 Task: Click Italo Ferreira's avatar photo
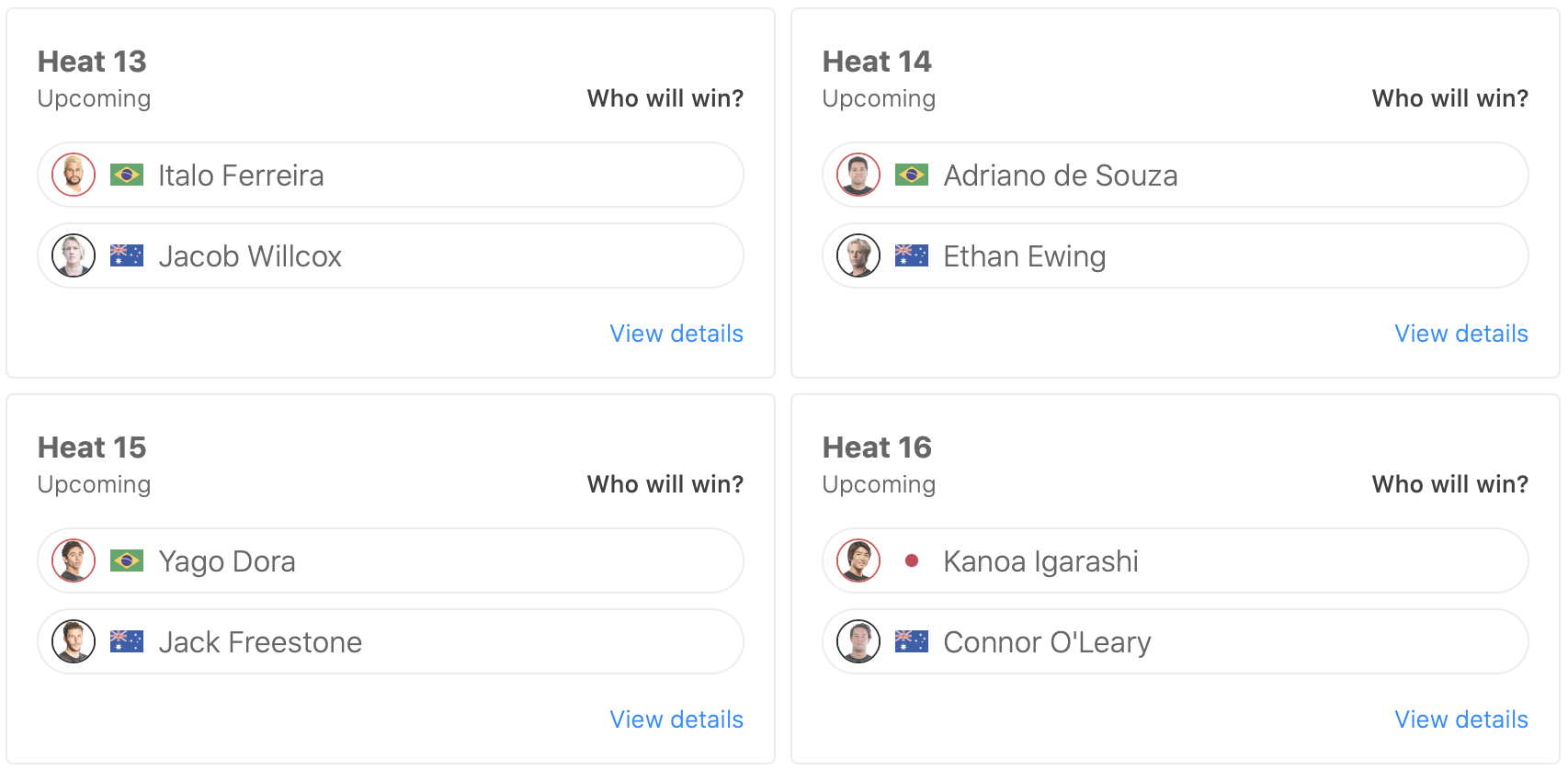74,175
